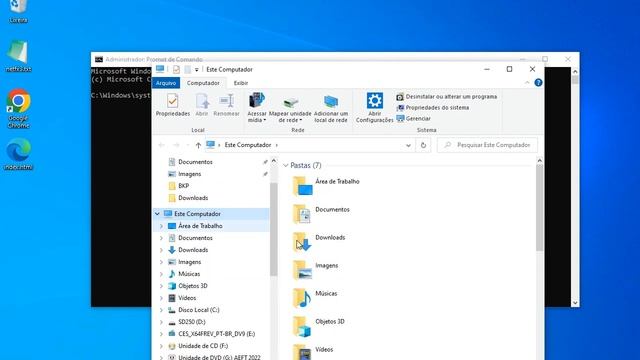Switch to the Exibir ribbon tab
Viewport: 640px width, 360px height.
pos(240,83)
